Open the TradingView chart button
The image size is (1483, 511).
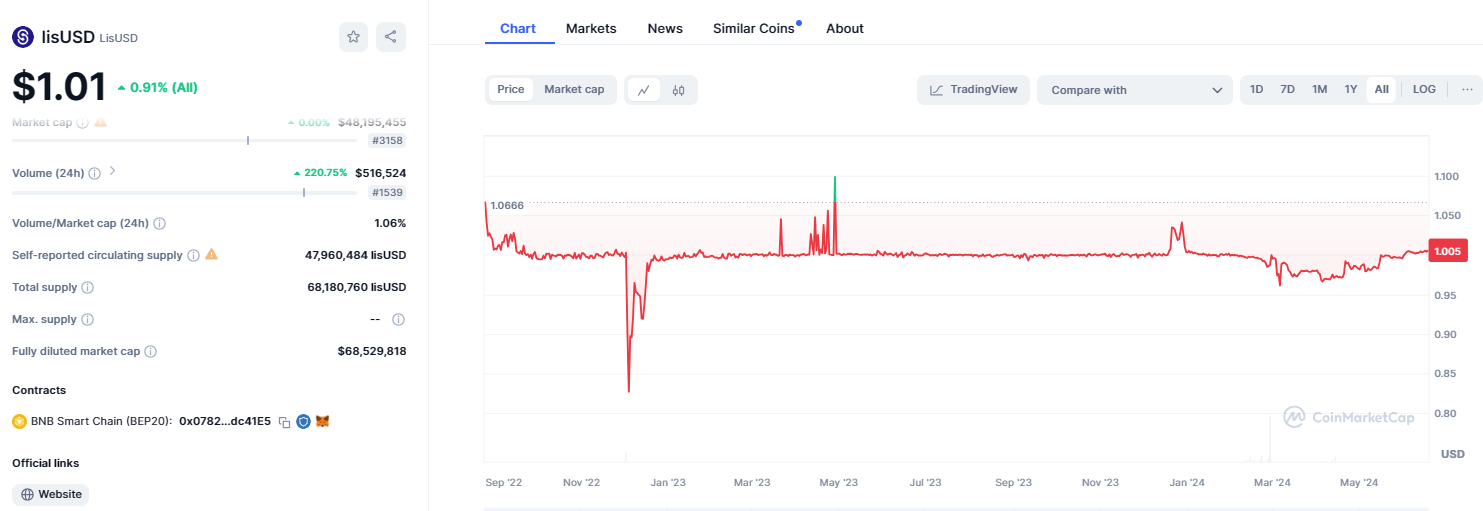pyautogui.click(x=973, y=90)
